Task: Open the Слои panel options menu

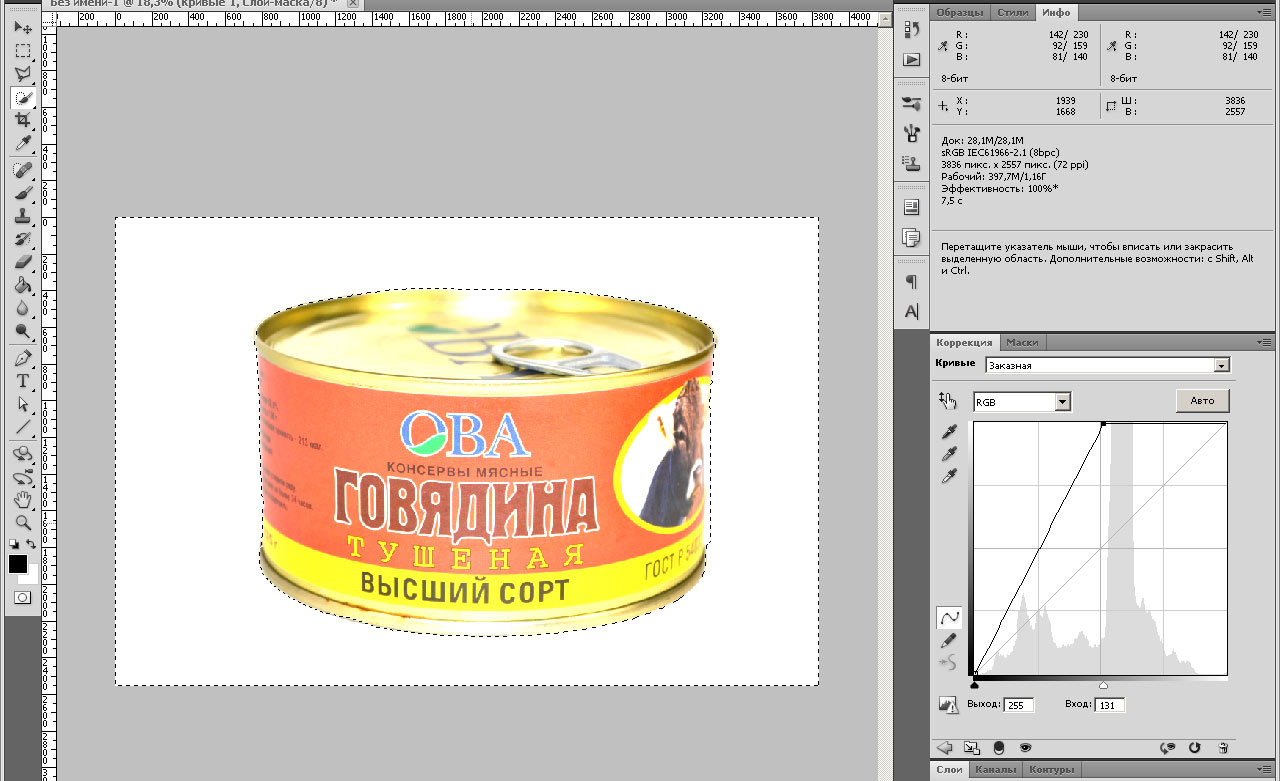Action: (x=1266, y=768)
